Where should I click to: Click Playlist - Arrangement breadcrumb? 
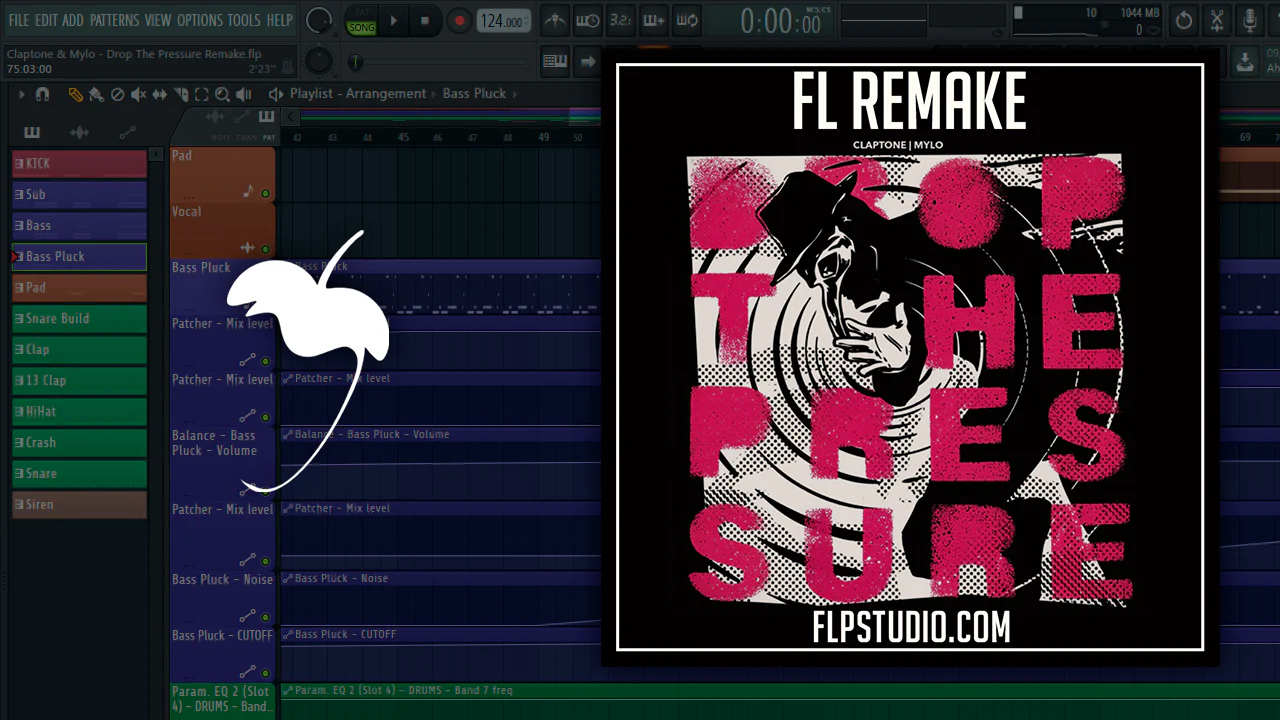(358, 93)
